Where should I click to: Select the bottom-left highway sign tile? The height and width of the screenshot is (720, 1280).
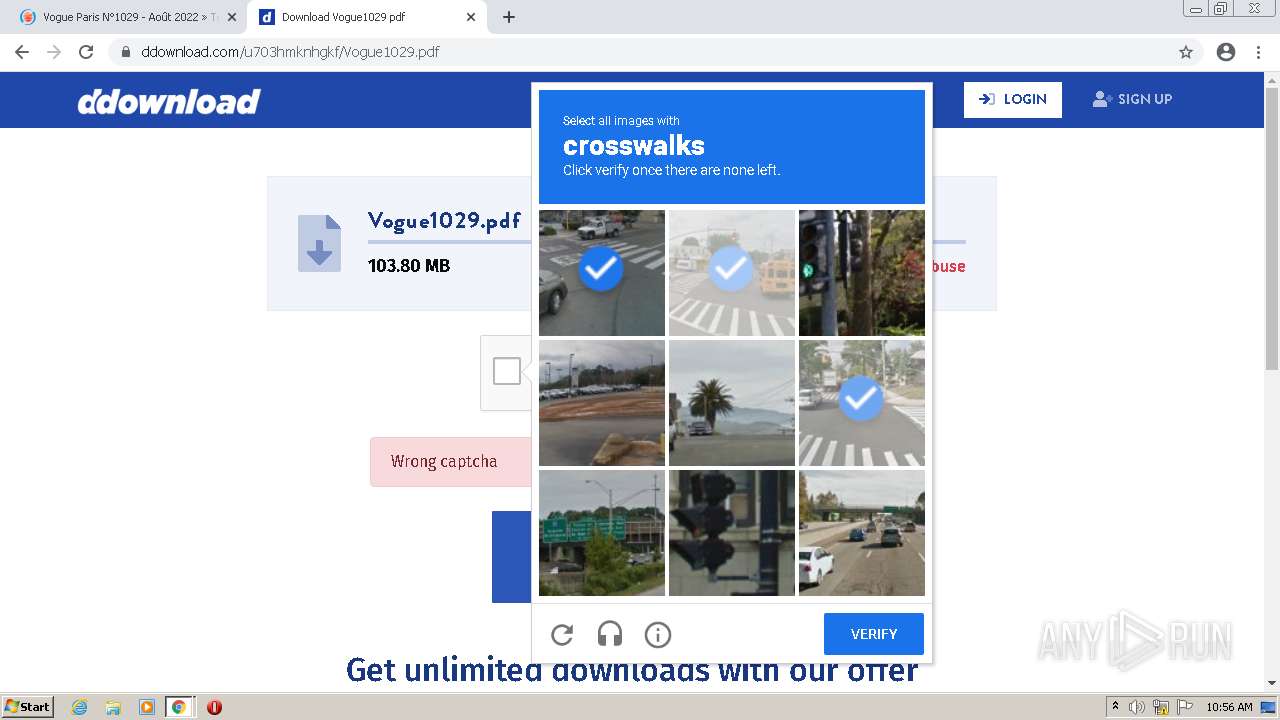(602, 533)
